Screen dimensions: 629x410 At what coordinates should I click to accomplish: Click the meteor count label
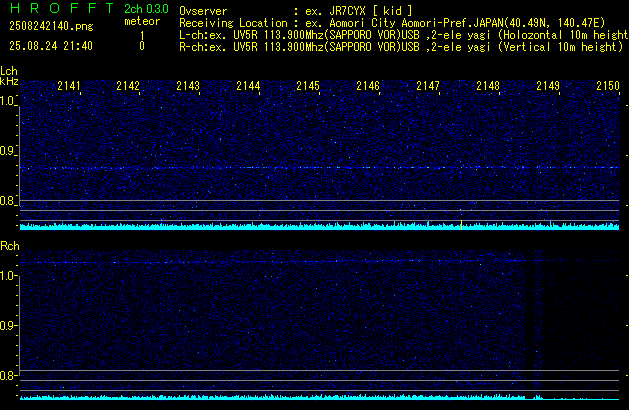(142, 21)
